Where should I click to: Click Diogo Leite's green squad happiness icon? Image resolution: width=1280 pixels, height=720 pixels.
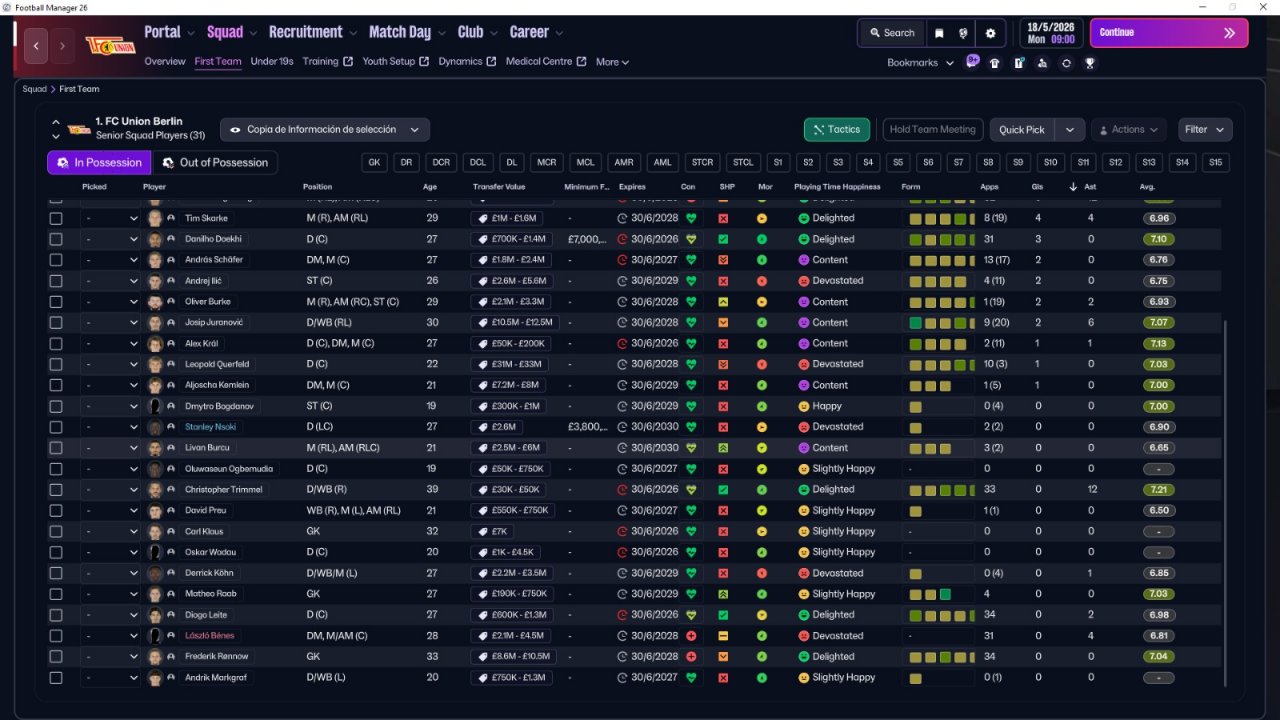(723, 615)
